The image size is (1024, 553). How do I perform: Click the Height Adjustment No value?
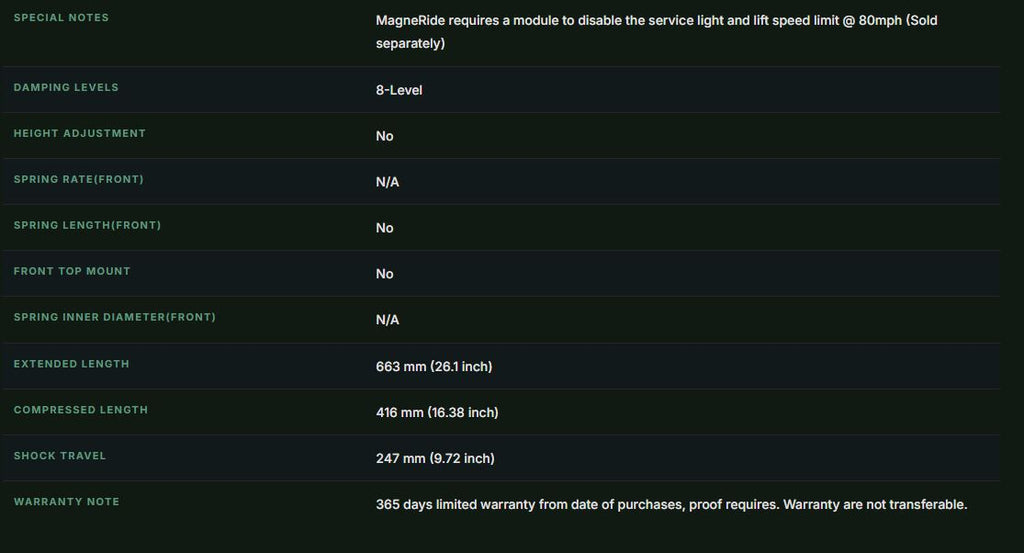385,136
